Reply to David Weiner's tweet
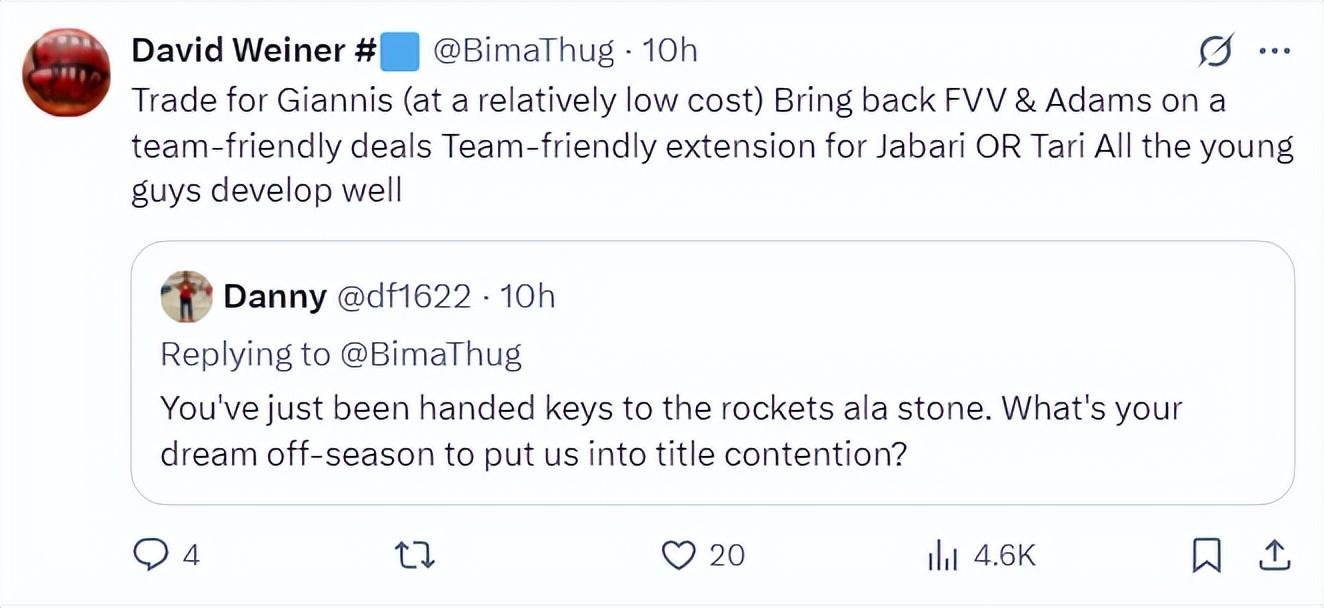1324x608 pixels. 149,555
